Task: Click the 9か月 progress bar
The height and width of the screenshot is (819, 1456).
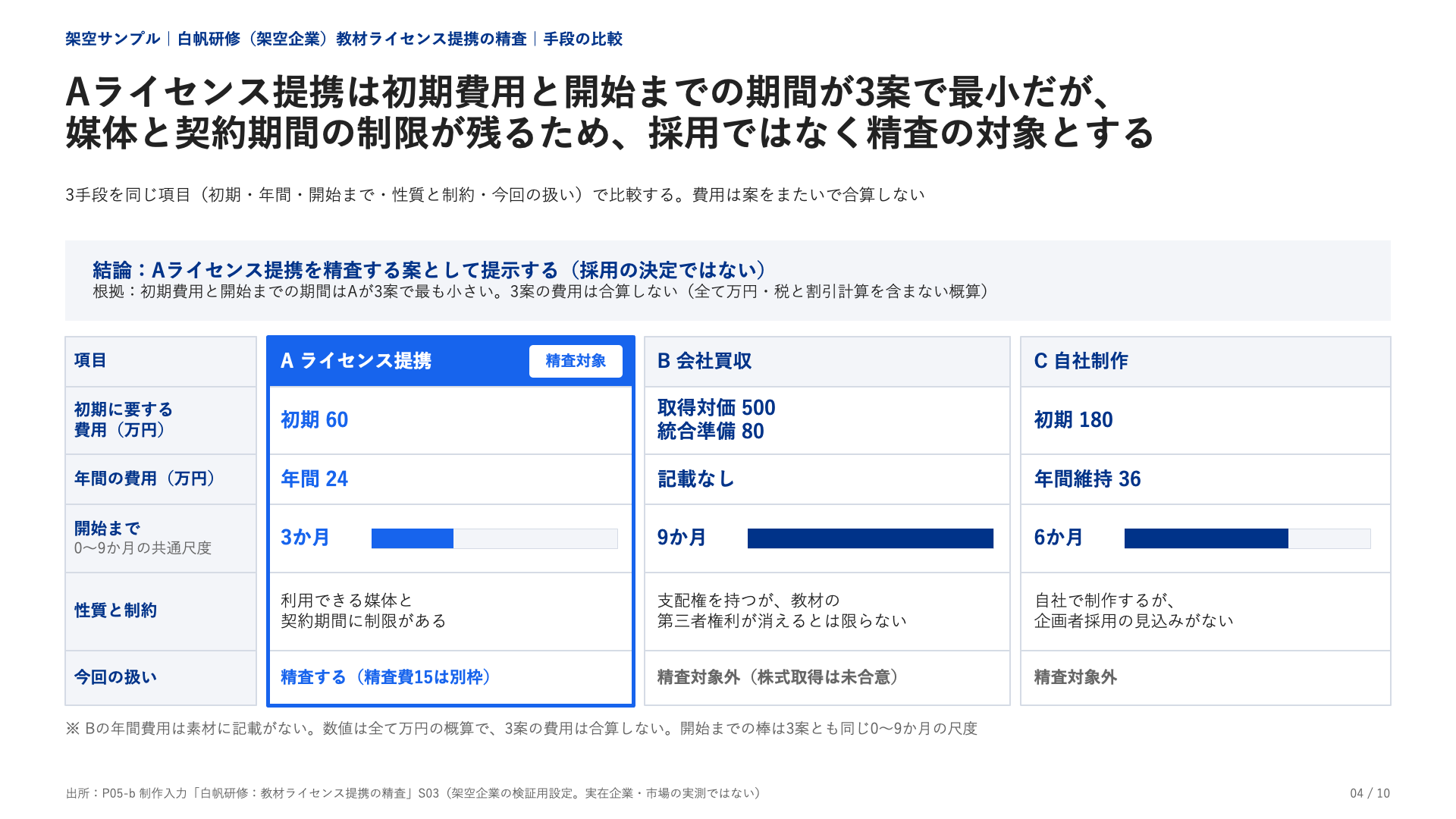Action: pos(871,538)
